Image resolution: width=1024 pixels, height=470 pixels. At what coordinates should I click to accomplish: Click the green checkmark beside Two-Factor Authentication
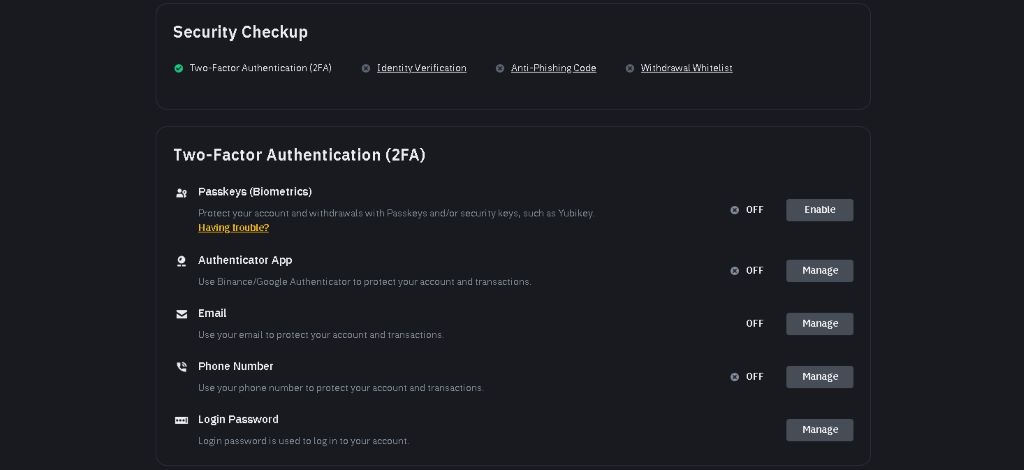[179, 68]
